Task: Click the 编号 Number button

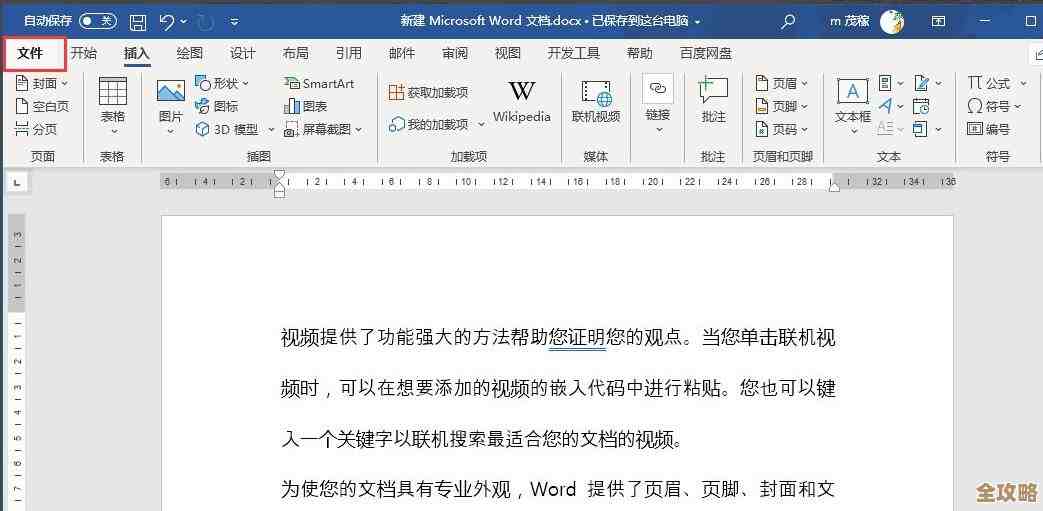Action: (988, 129)
